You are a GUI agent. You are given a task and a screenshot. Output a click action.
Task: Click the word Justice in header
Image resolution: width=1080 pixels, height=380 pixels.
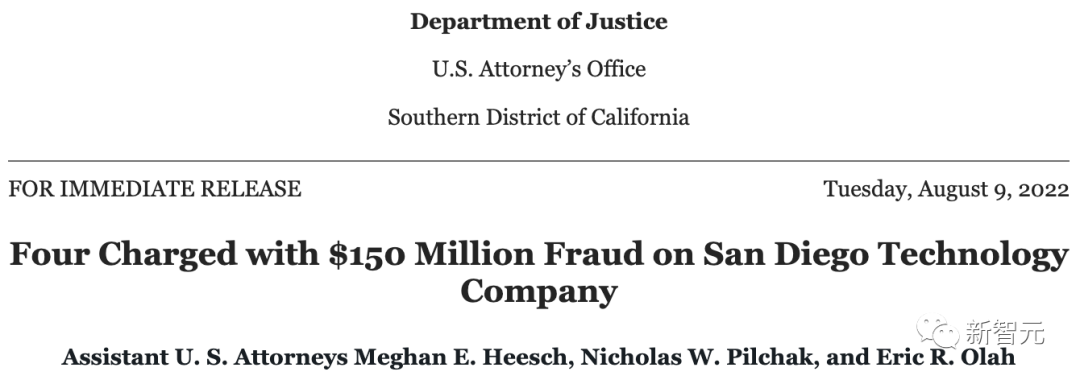point(626,21)
